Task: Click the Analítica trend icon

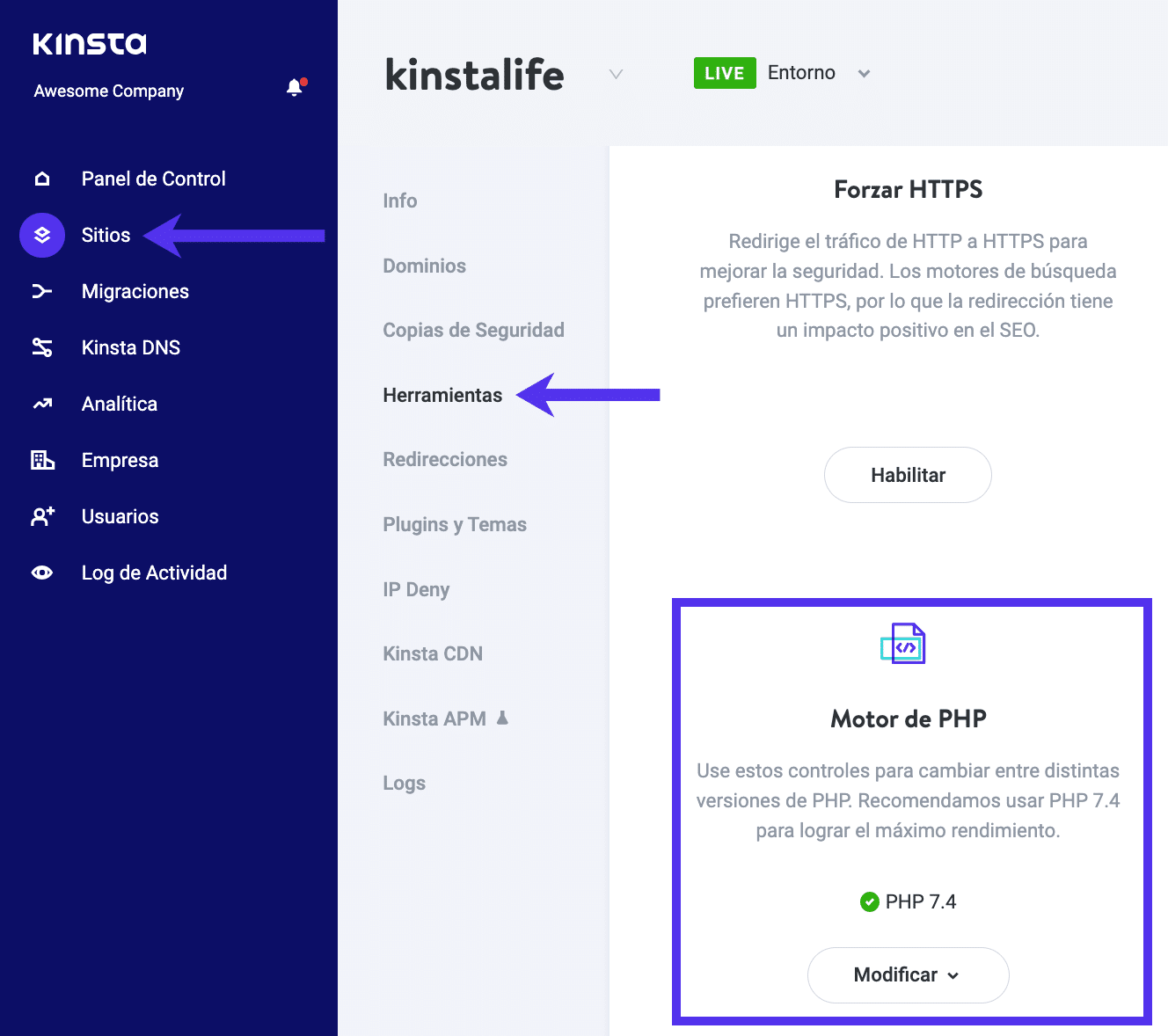Action: point(42,405)
